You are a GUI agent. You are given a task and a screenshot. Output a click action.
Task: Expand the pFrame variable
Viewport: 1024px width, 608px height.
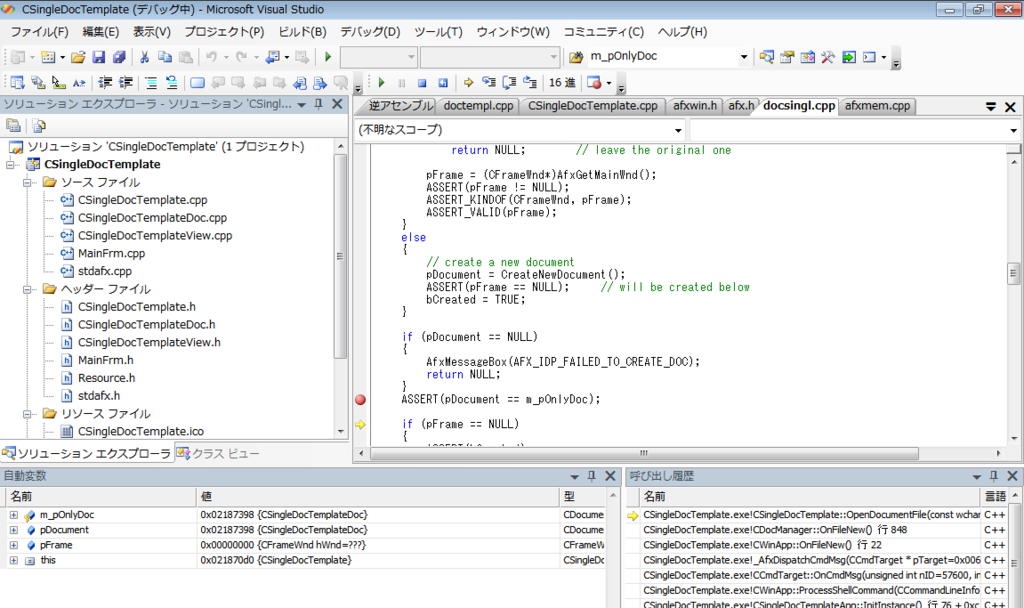(14, 545)
